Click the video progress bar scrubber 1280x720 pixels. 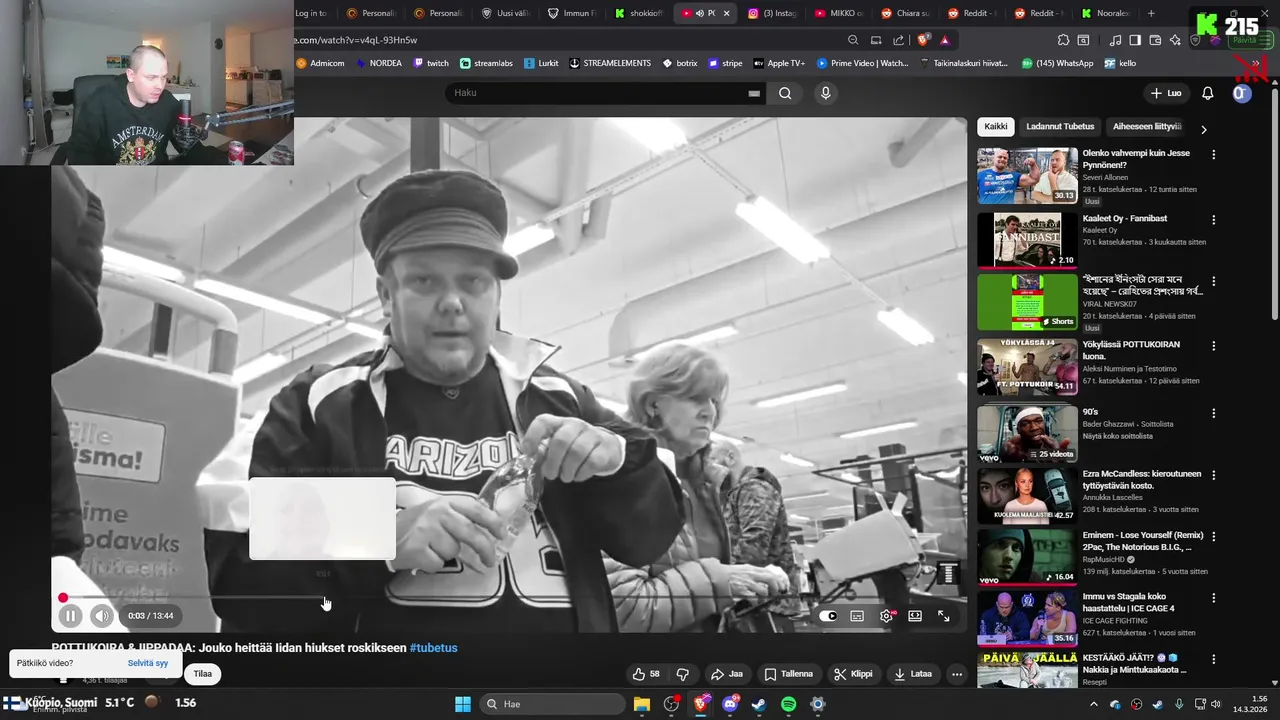coord(63,598)
